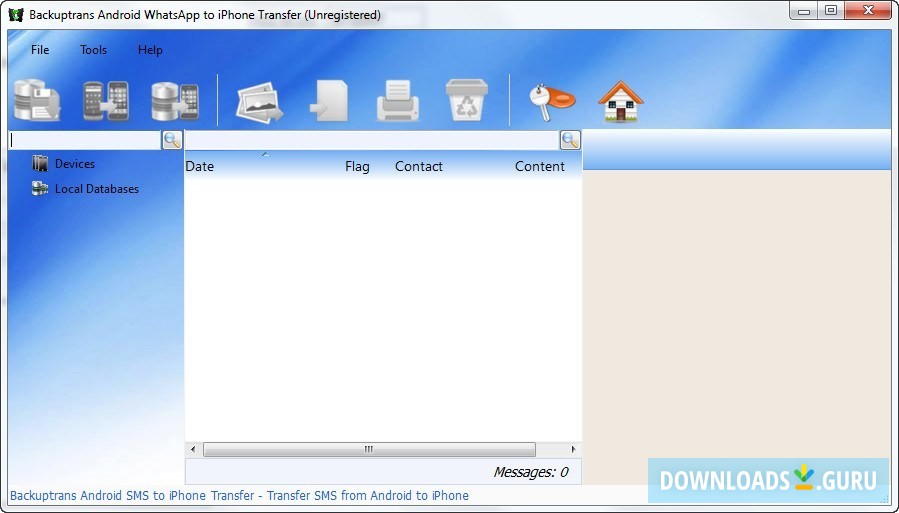Image resolution: width=899 pixels, height=513 pixels.
Task: Close the Backuptrans window
Action: pyautogui.click(x=868, y=11)
